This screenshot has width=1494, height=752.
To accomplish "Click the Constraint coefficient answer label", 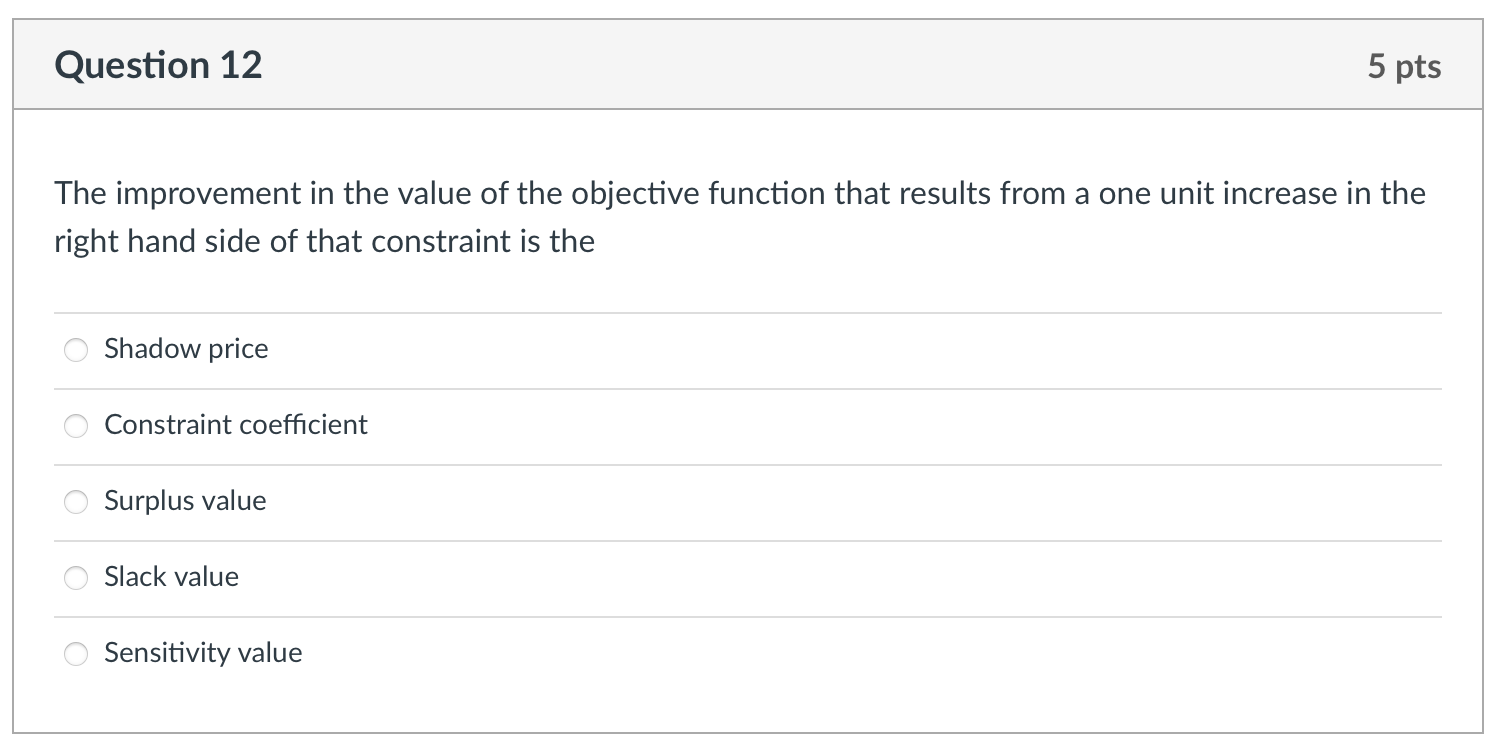I will click(x=236, y=426).
